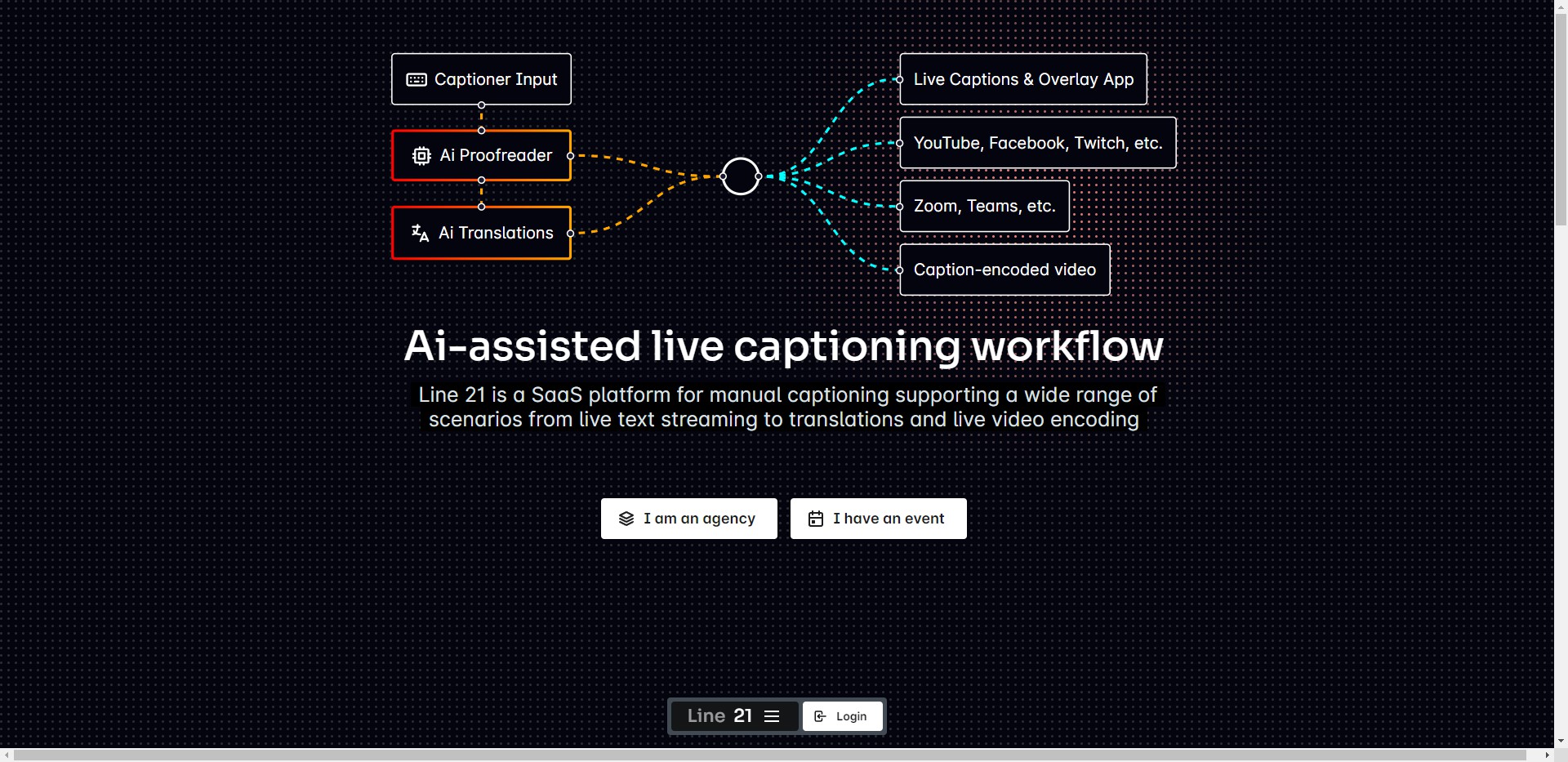Select the Live Captions & Overlay App box
The width and height of the screenshot is (1568, 762).
tap(1022, 79)
